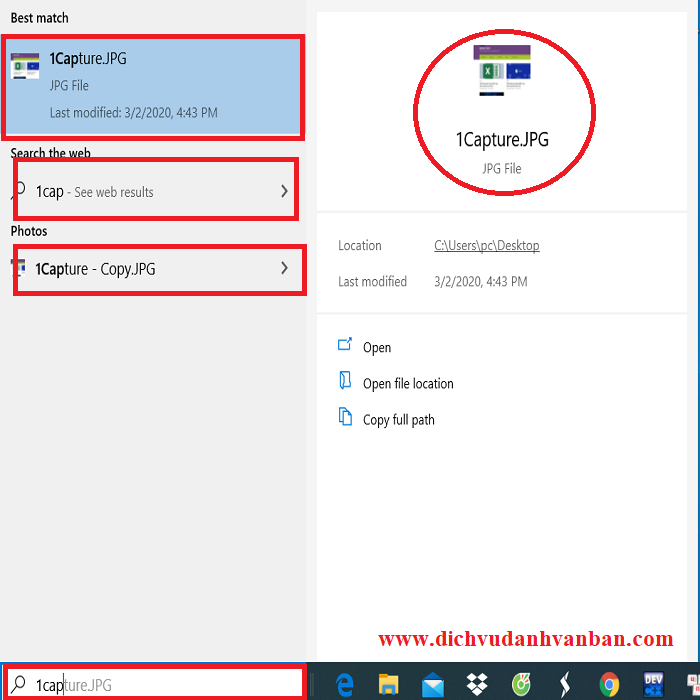This screenshot has width=700, height=700.
Task: Open the C:\Users\pc\Desktop location link
Action: click(x=487, y=245)
